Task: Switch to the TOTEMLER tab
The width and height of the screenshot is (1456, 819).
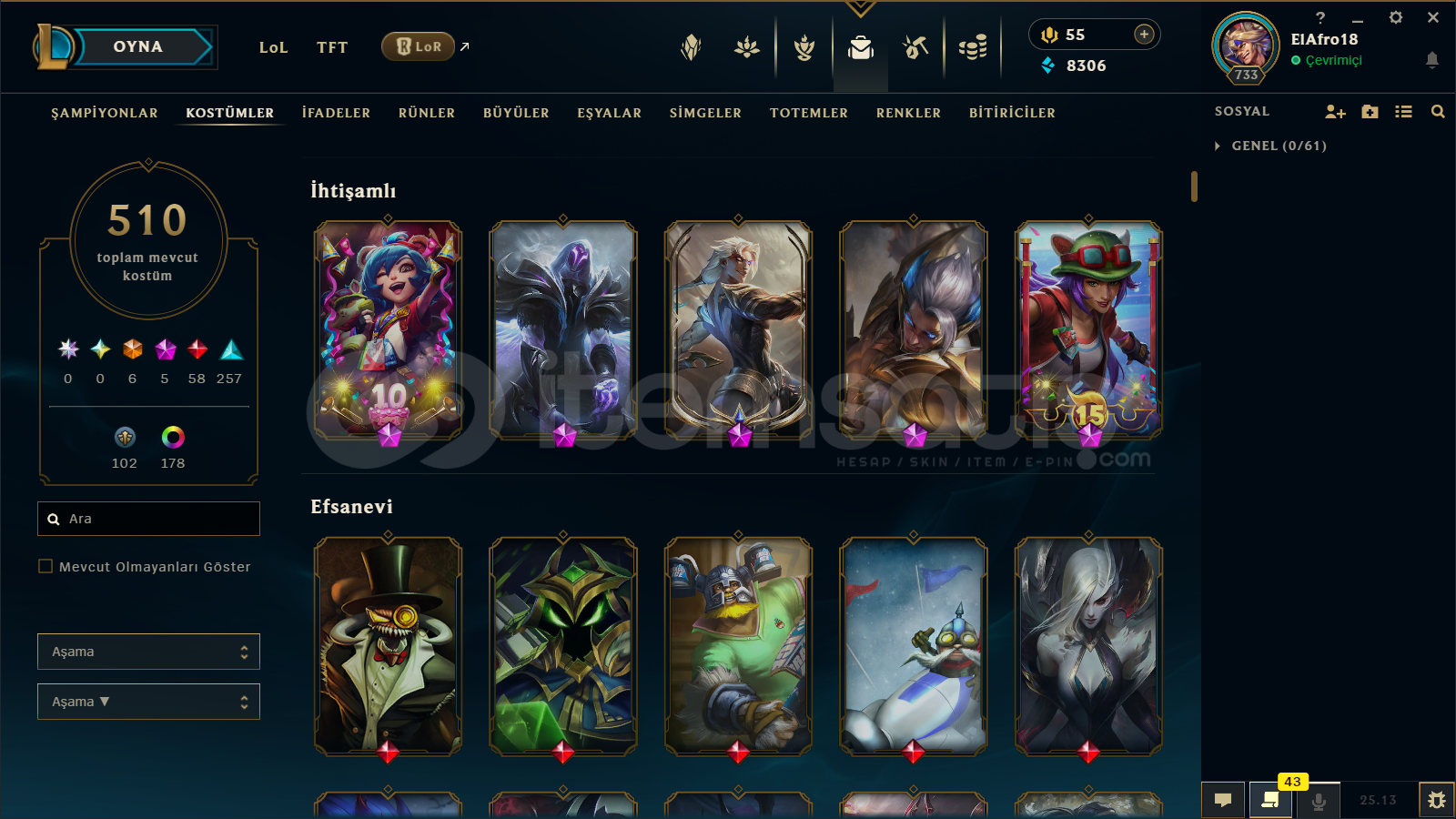Action: (809, 113)
